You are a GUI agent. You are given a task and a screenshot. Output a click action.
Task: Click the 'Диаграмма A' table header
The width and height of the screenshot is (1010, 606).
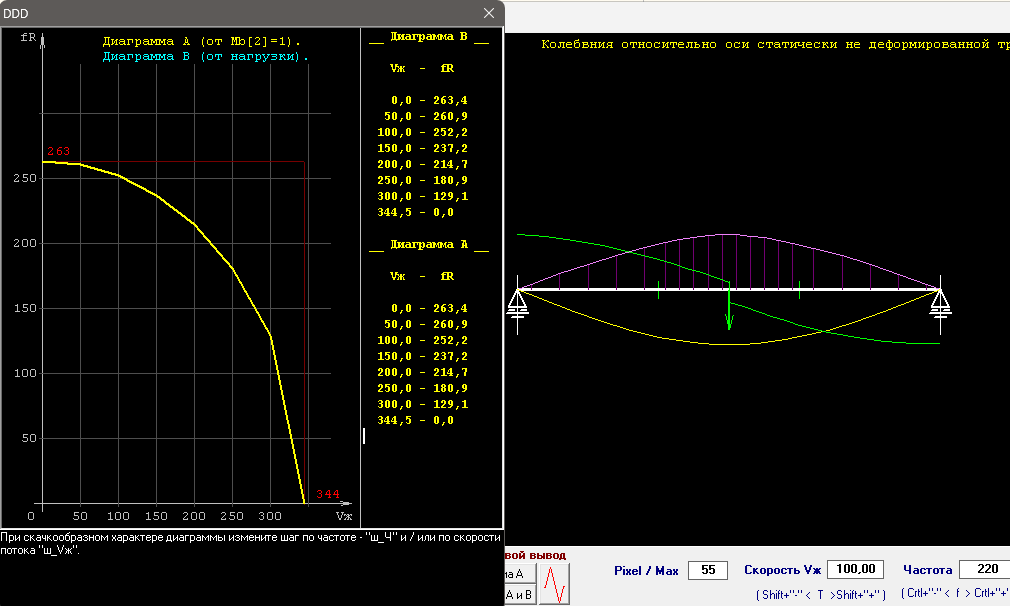point(429,245)
